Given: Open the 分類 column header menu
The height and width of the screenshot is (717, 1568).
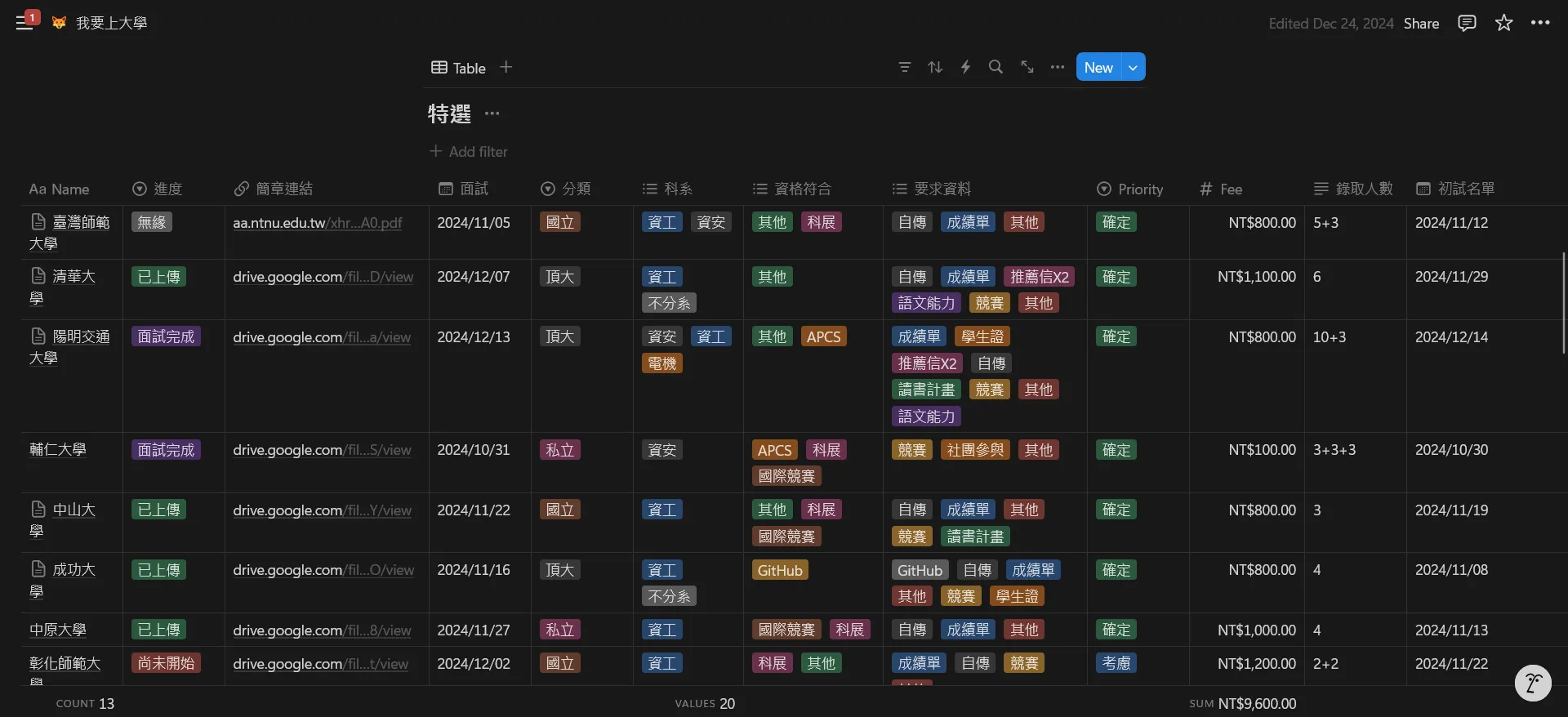Looking at the screenshot, I should tap(582, 189).
